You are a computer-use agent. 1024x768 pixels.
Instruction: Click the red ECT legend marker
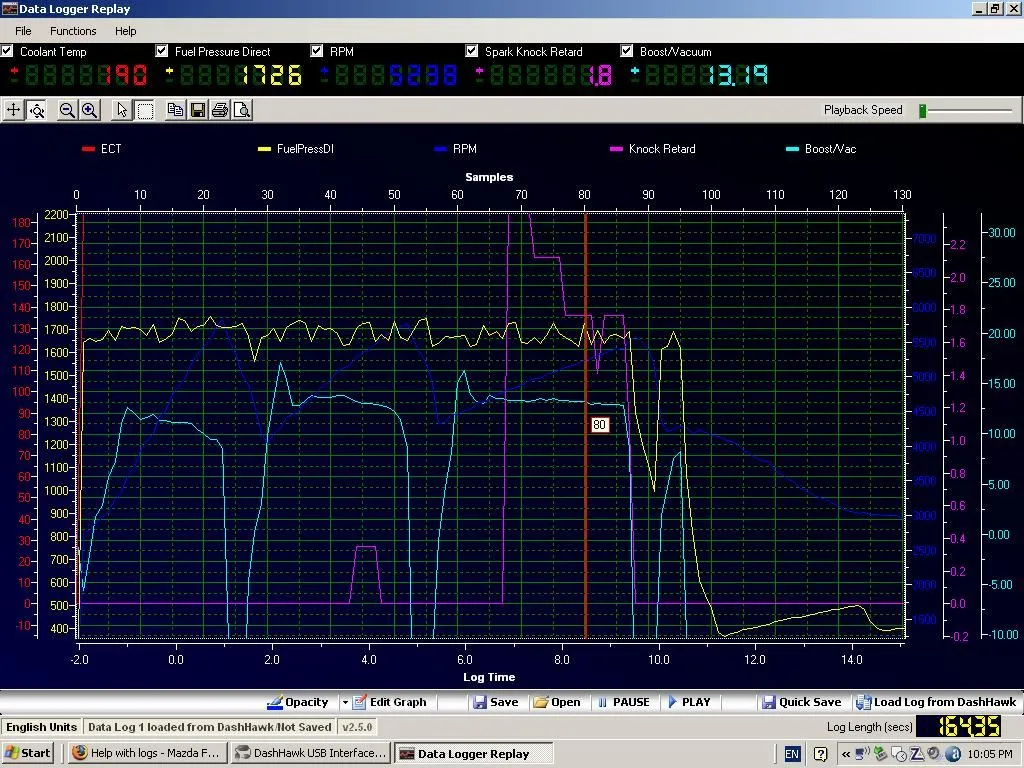[88, 149]
